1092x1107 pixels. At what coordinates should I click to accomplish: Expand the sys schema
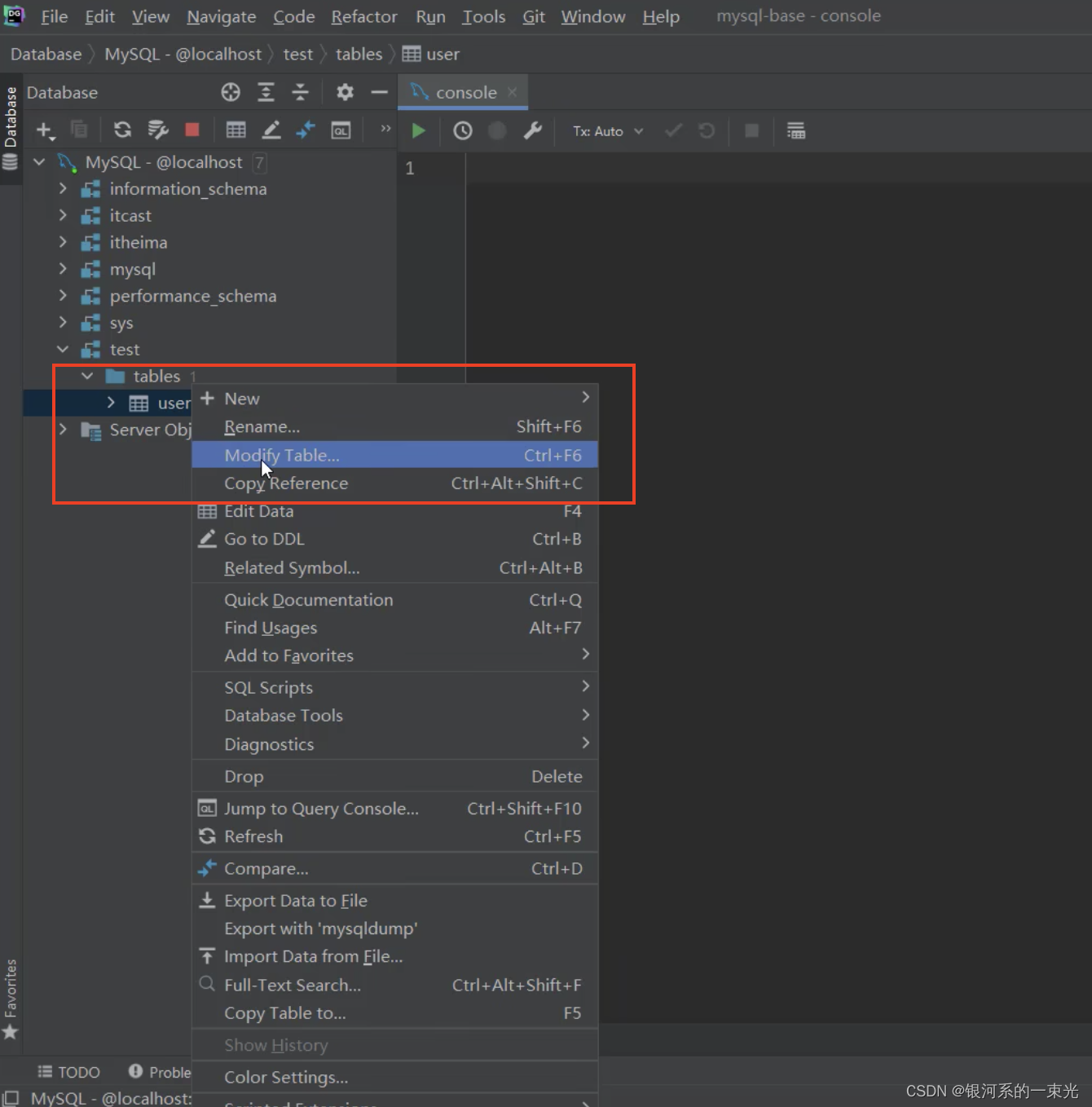[63, 323]
